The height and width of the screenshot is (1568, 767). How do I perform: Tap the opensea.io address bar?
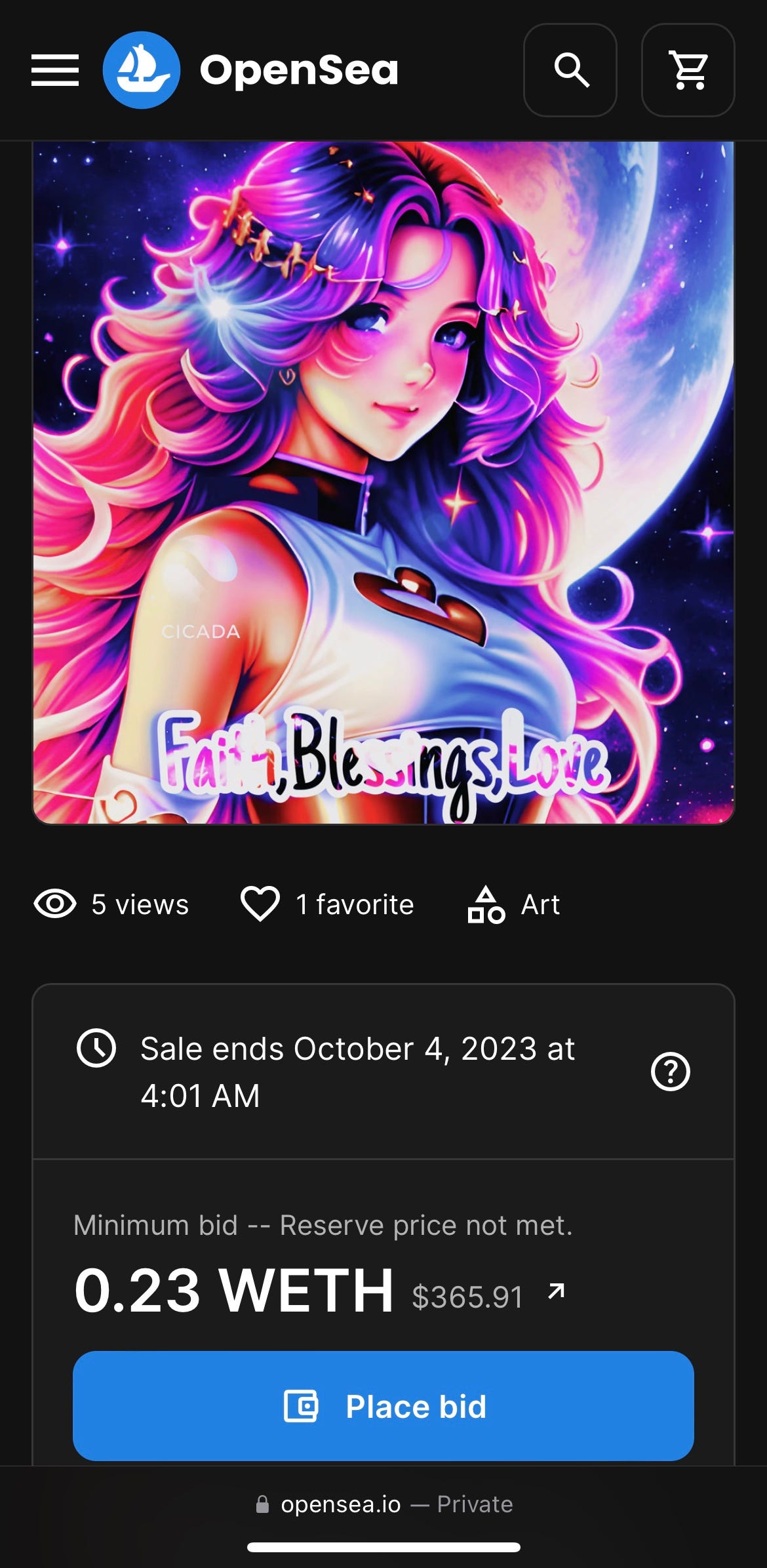click(x=383, y=1504)
